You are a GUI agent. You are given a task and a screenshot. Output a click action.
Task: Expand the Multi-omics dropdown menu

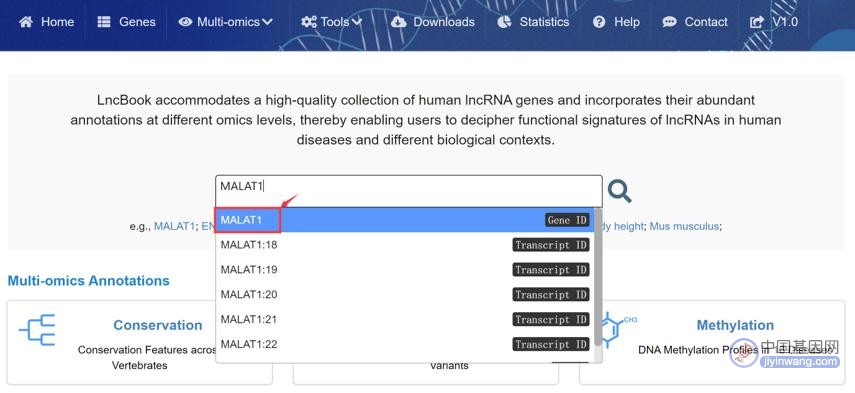(226, 22)
